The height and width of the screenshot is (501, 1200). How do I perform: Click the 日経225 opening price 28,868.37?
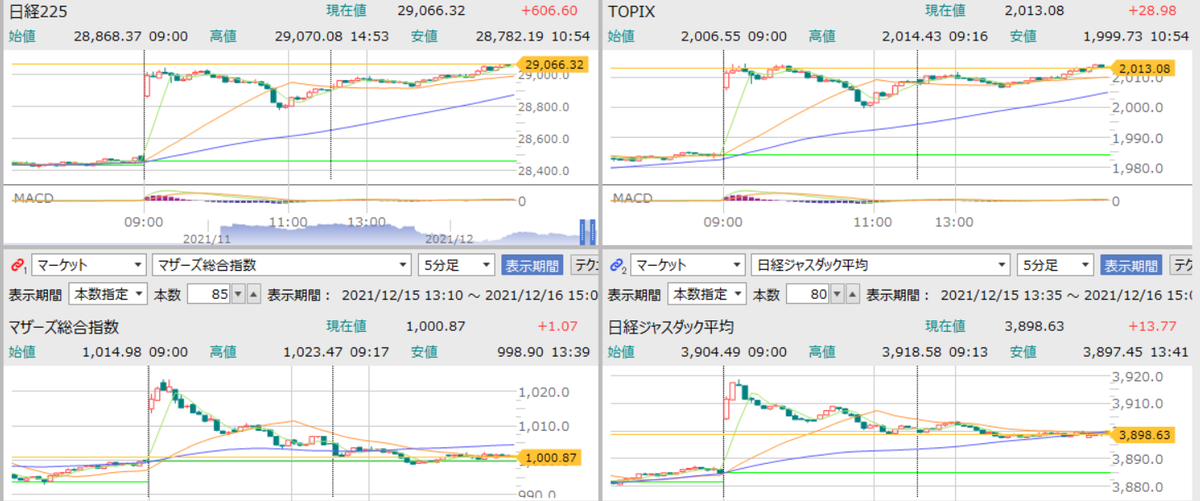108,35
